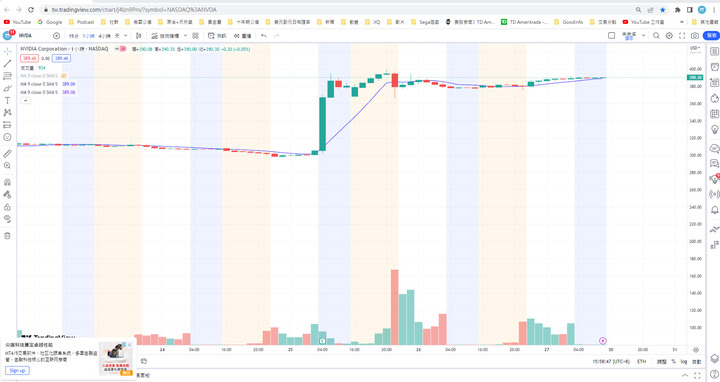Switch to the daily timeframe

(x=117, y=35)
